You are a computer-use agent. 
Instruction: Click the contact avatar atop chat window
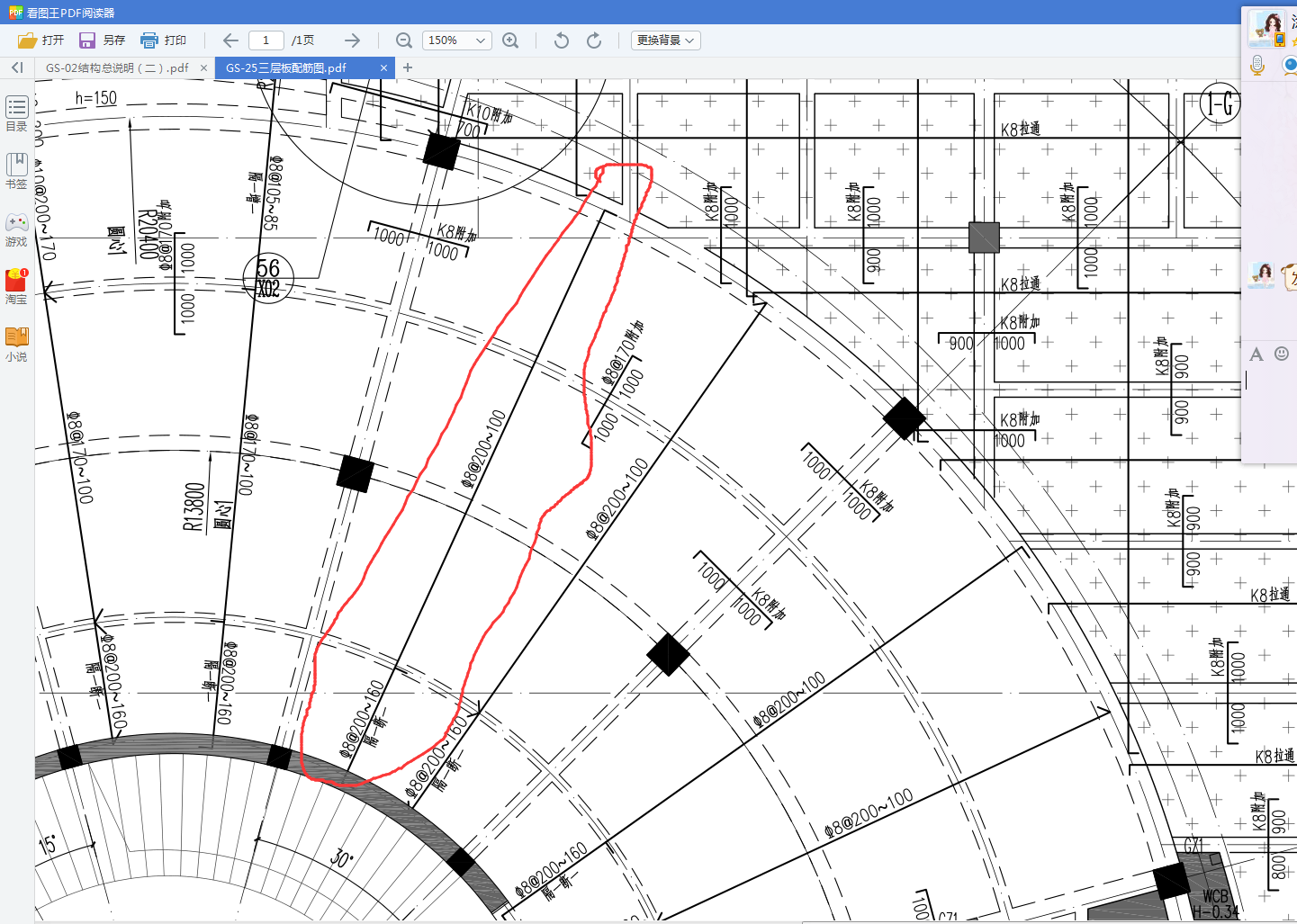[x=1267, y=29]
